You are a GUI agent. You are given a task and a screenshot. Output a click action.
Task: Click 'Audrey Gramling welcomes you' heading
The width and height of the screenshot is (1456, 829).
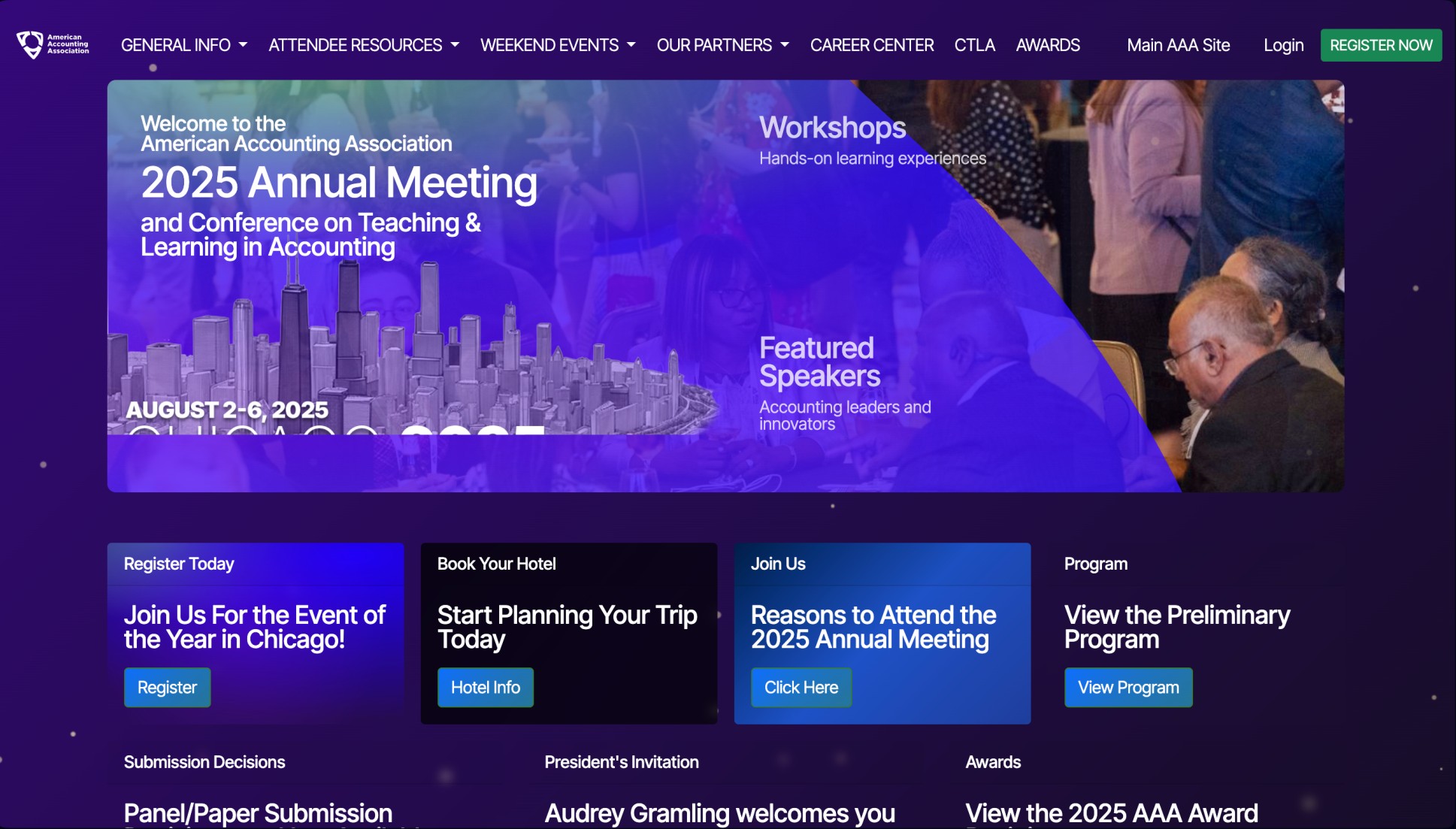click(x=719, y=813)
